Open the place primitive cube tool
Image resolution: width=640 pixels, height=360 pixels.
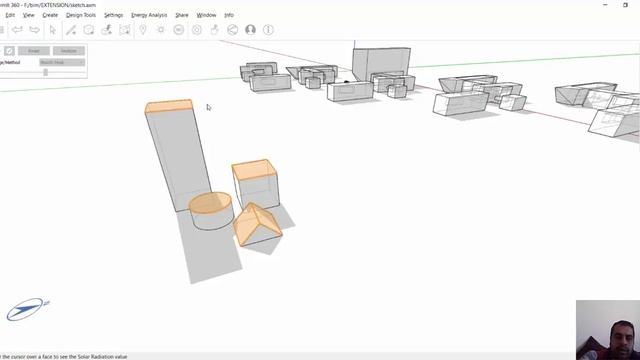tap(89, 30)
